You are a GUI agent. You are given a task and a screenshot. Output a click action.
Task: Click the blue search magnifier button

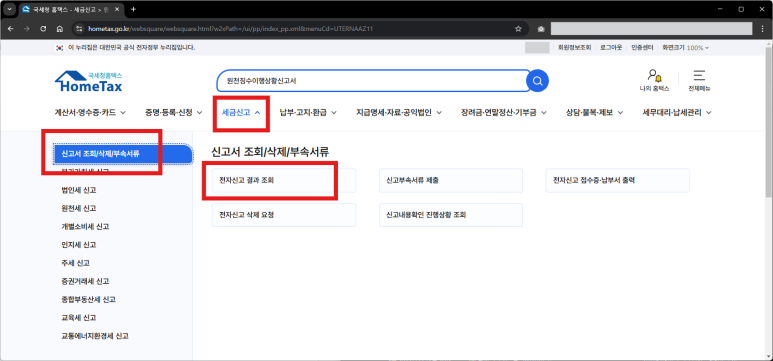(537, 81)
